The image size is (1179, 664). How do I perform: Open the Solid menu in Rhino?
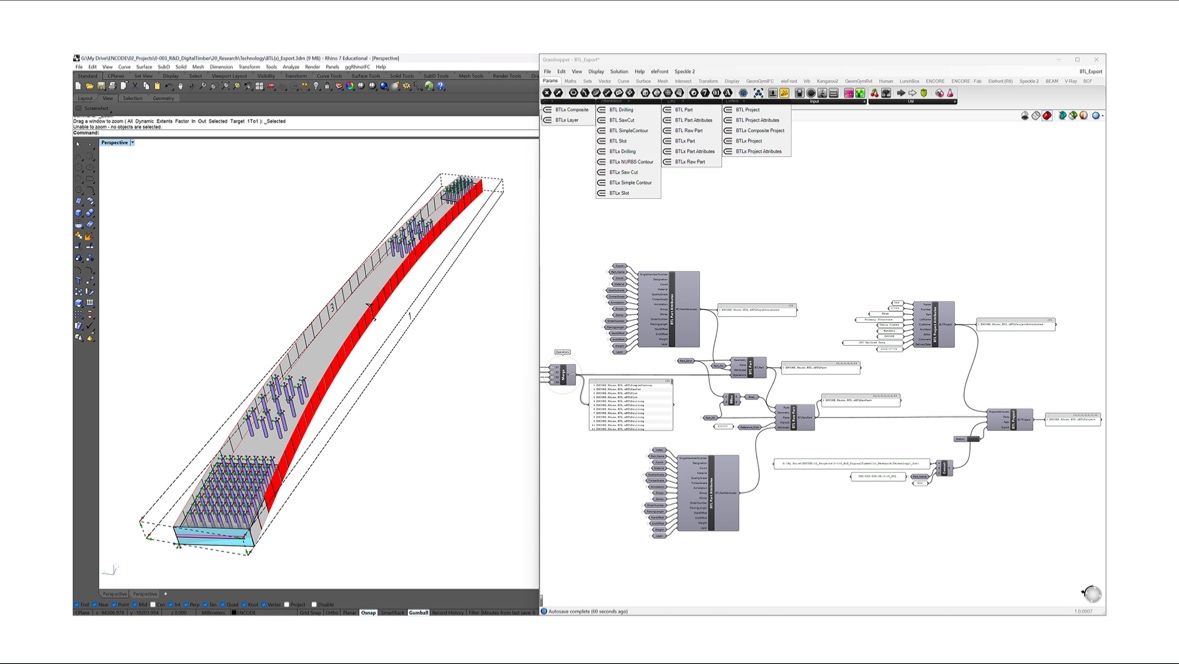coord(180,67)
